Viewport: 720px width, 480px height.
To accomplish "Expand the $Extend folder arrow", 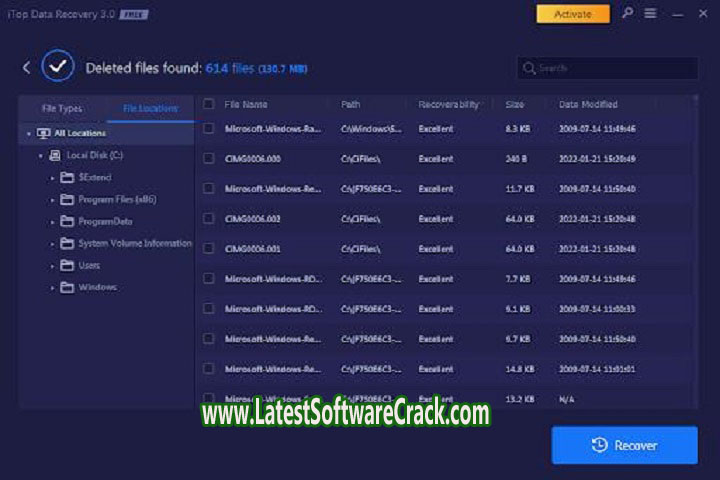I will [52, 178].
